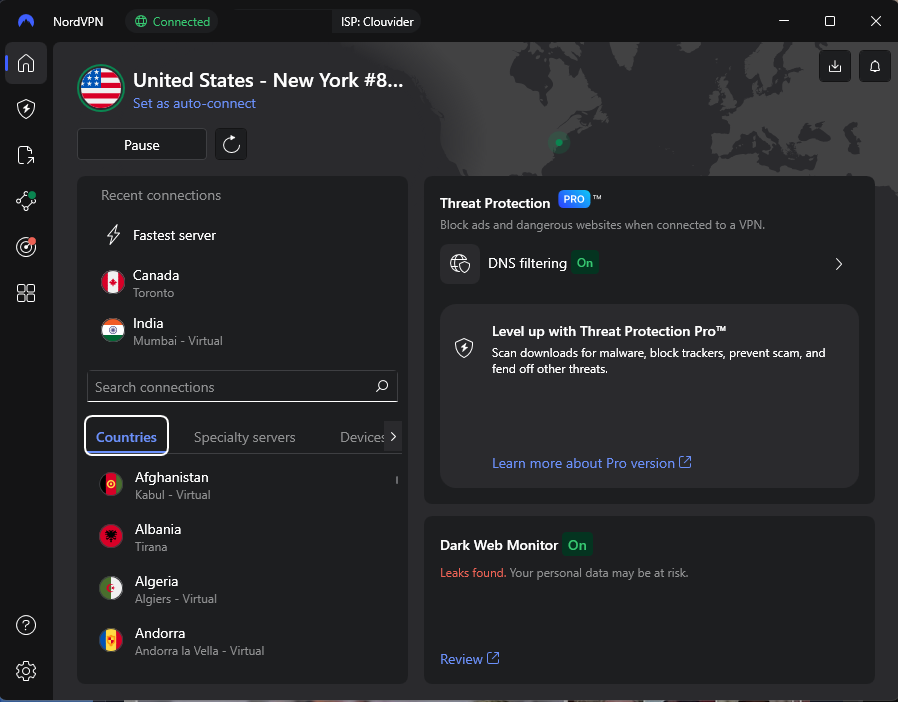Click the United States - New York server title
The image size is (898, 702).
click(x=268, y=80)
